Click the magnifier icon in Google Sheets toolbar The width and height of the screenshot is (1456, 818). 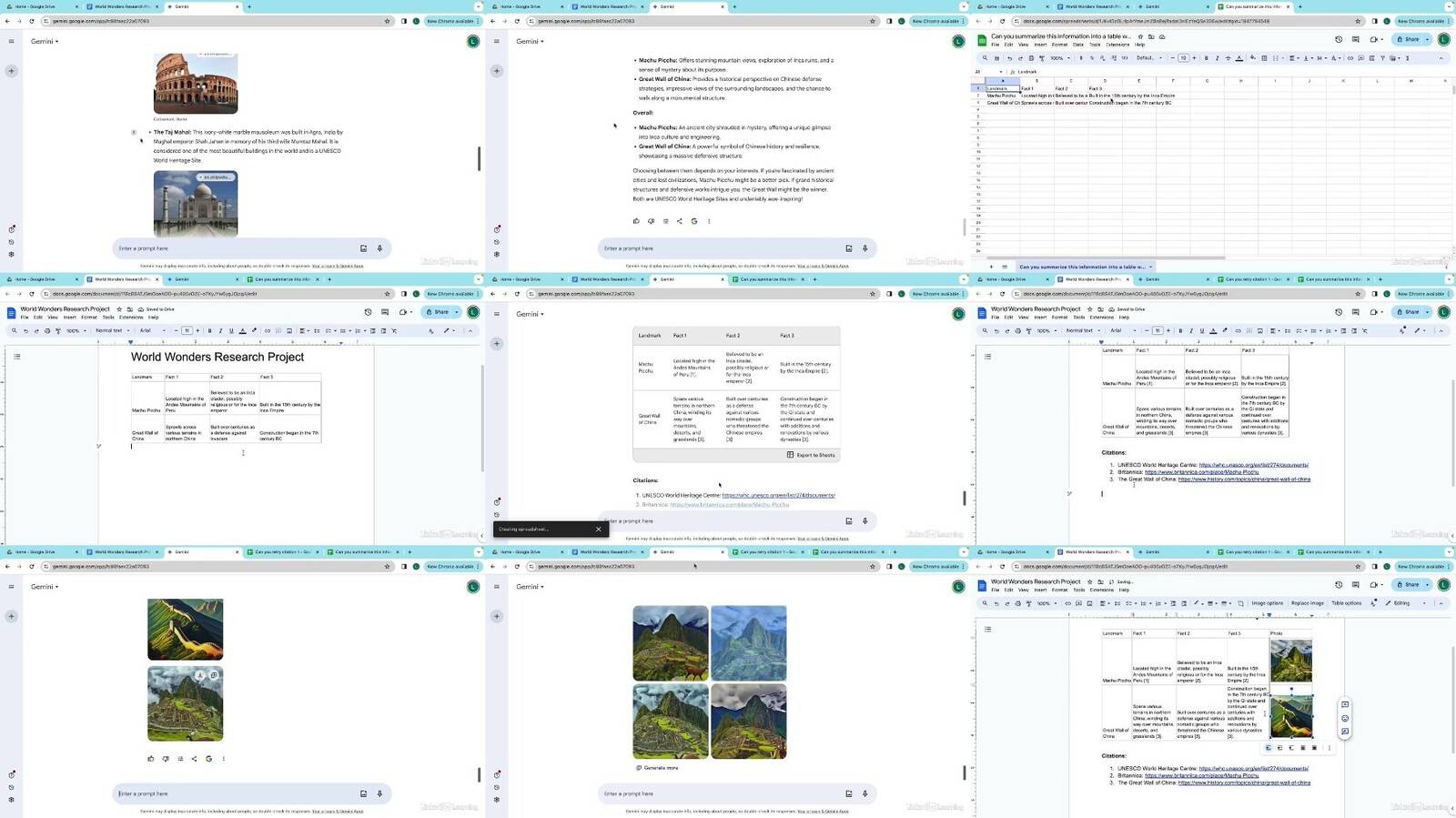[986, 58]
